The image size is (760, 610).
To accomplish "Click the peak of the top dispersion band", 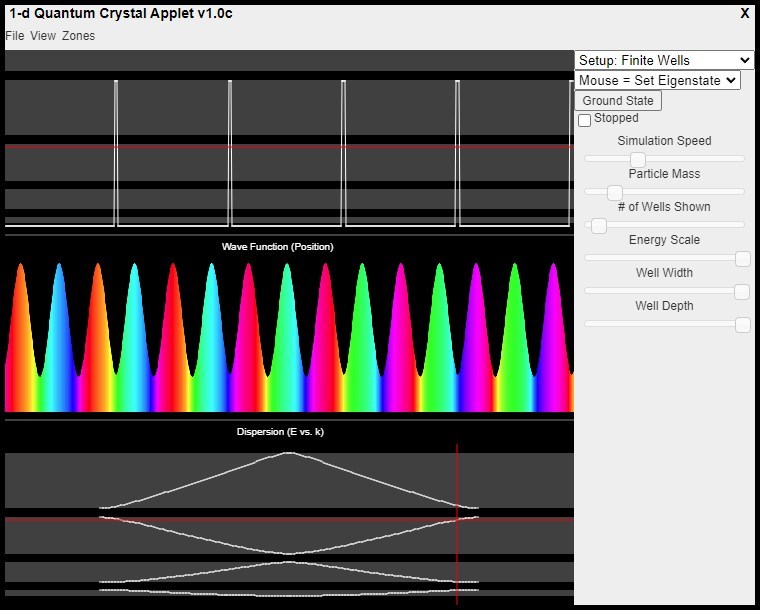I will (289, 453).
